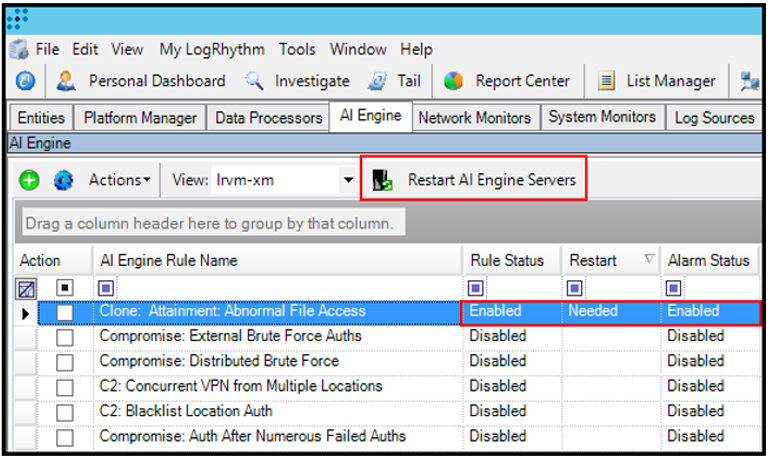This screenshot has height=460, width=769.
Task: Open the View dropdown arrow
Action: pyautogui.click(x=348, y=180)
